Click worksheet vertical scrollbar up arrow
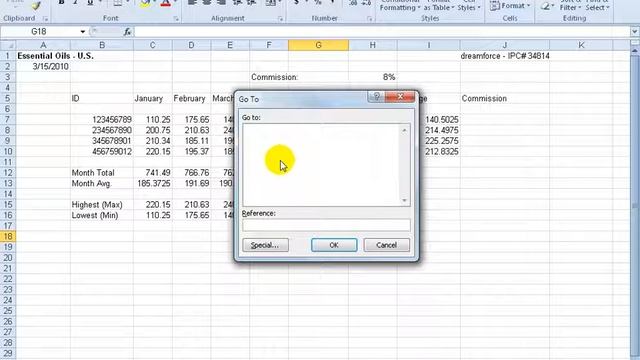The image size is (640, 360). tap(635, 51)
